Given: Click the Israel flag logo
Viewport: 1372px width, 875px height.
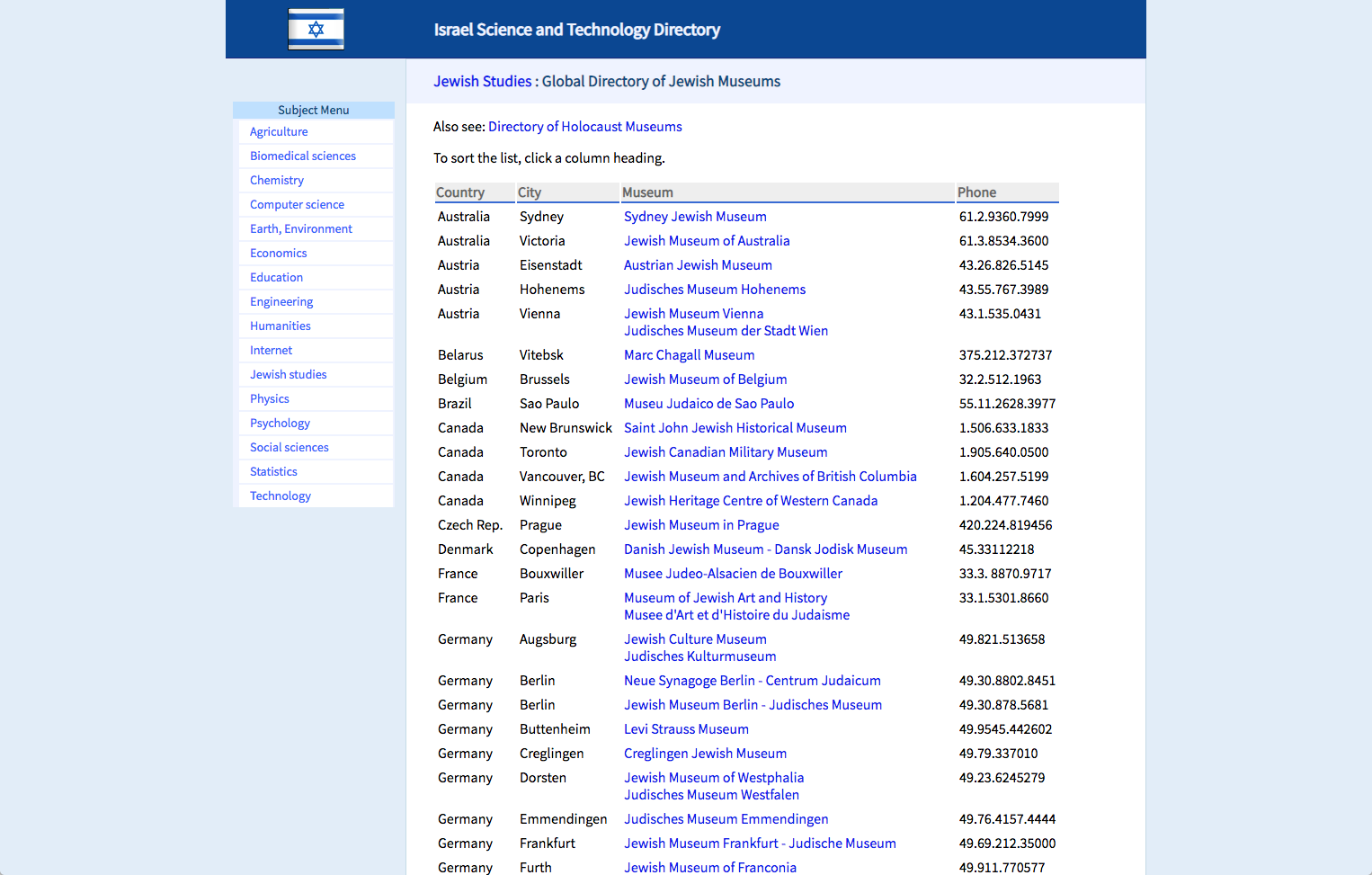Looking at the screenshot, I should [316, 29].
